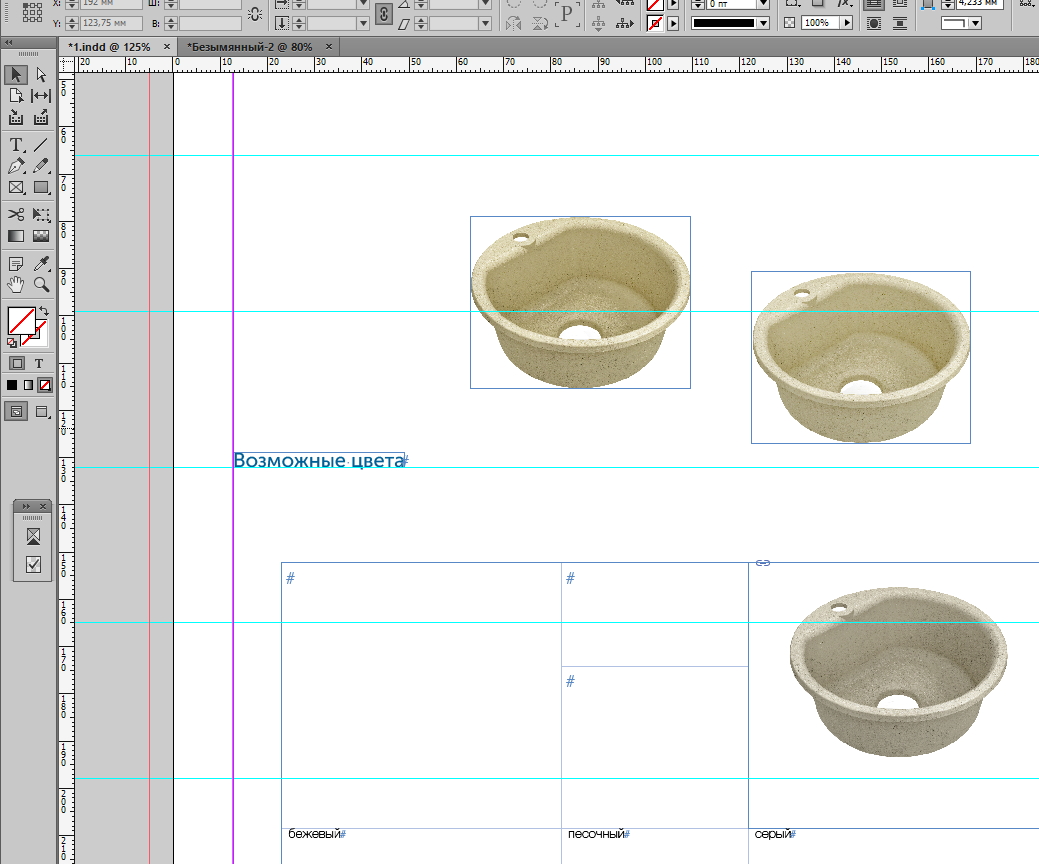Choose the Rectangle Frame tool
Image resolution: width=1039 pixels, height=864 pixels.
coord(16,187)
